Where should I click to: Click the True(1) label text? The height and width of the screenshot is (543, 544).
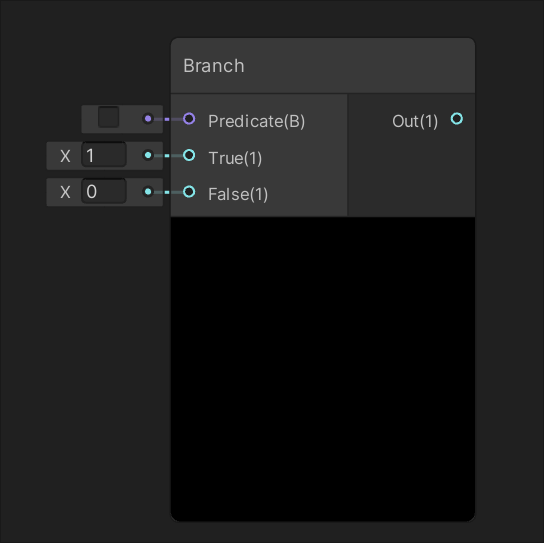click(x=235, y=158)
